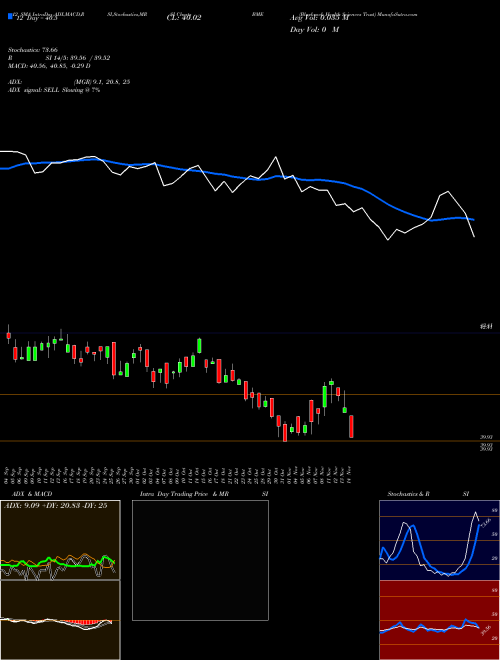Click the lowest red candlestick touching the bottom line
The width and height of the screenshot is (500, 660).
pyautogui.click(x=285, y=432)
